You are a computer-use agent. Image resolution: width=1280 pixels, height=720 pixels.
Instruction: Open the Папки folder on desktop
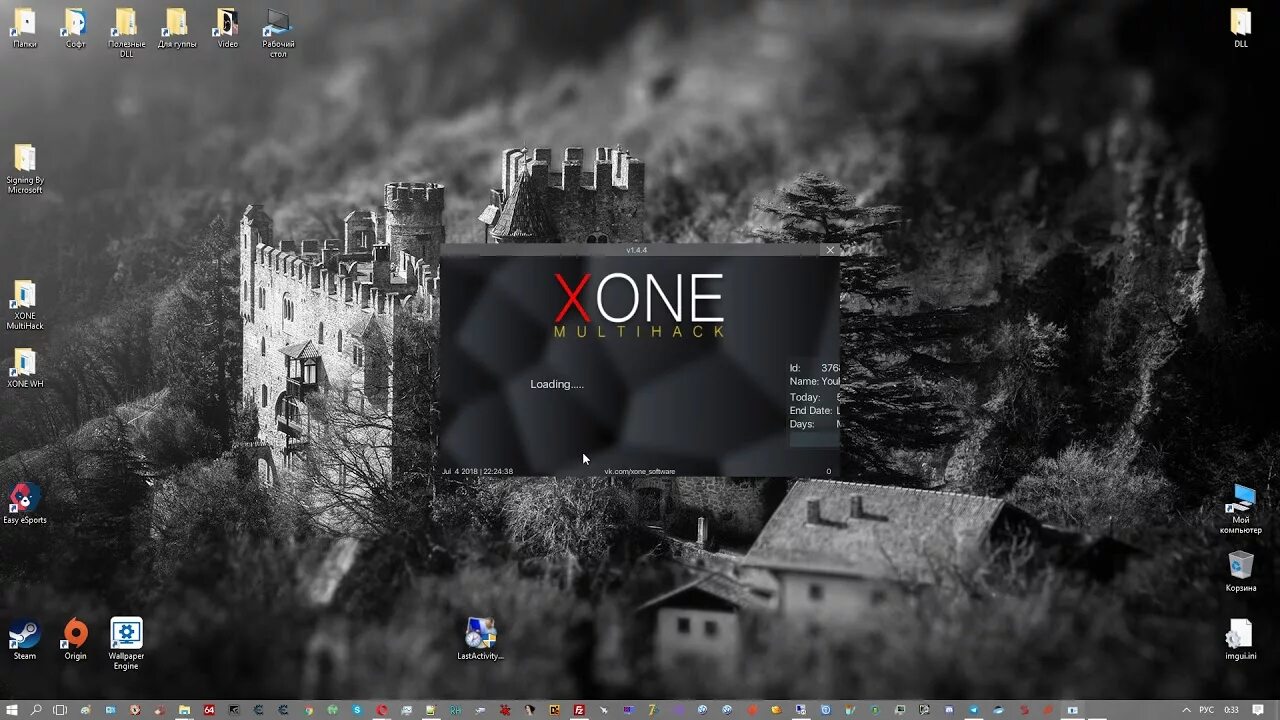[x=25, y=28]
